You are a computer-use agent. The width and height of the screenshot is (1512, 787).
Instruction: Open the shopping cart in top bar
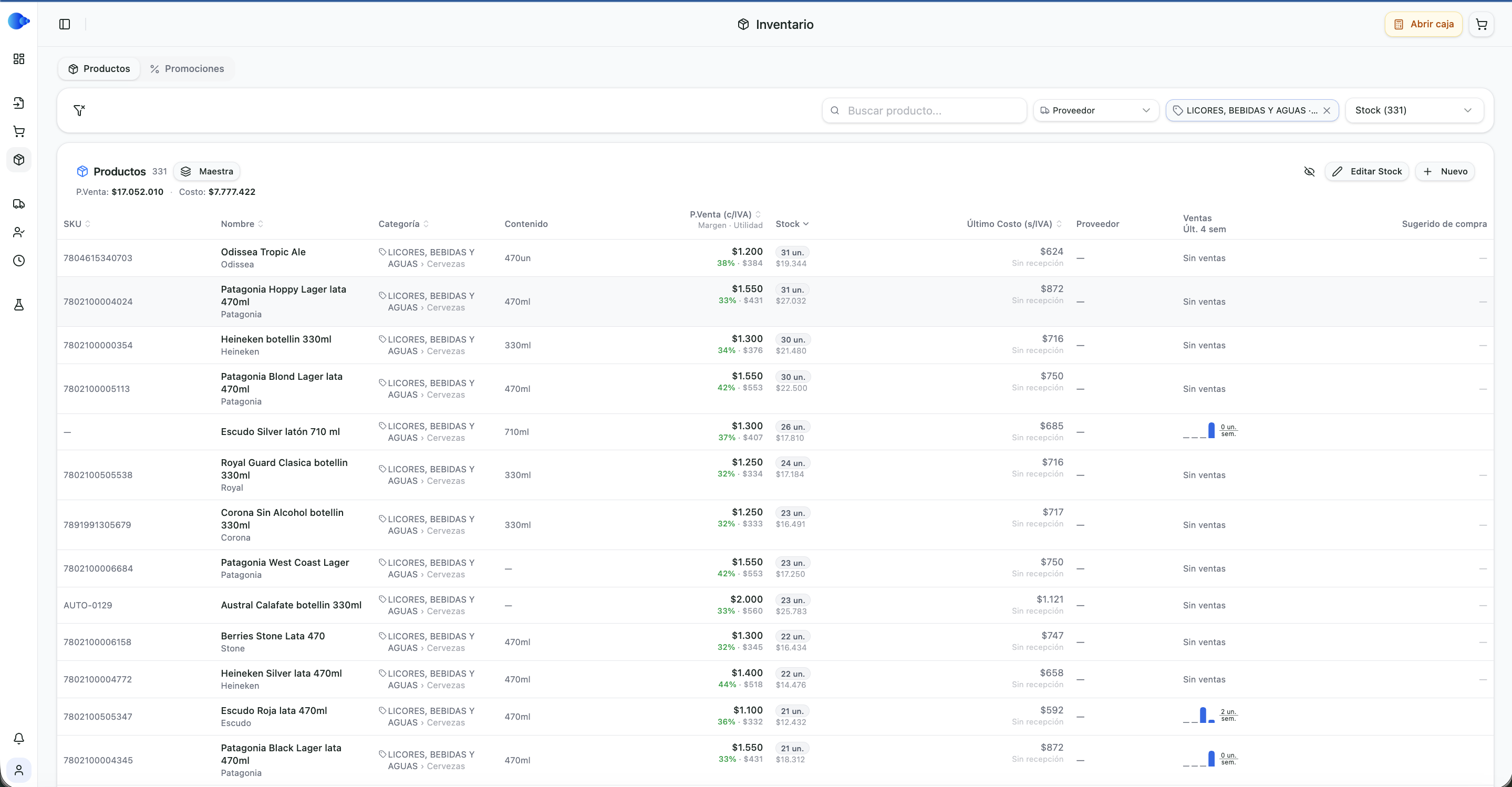[x=1482, y=24]
